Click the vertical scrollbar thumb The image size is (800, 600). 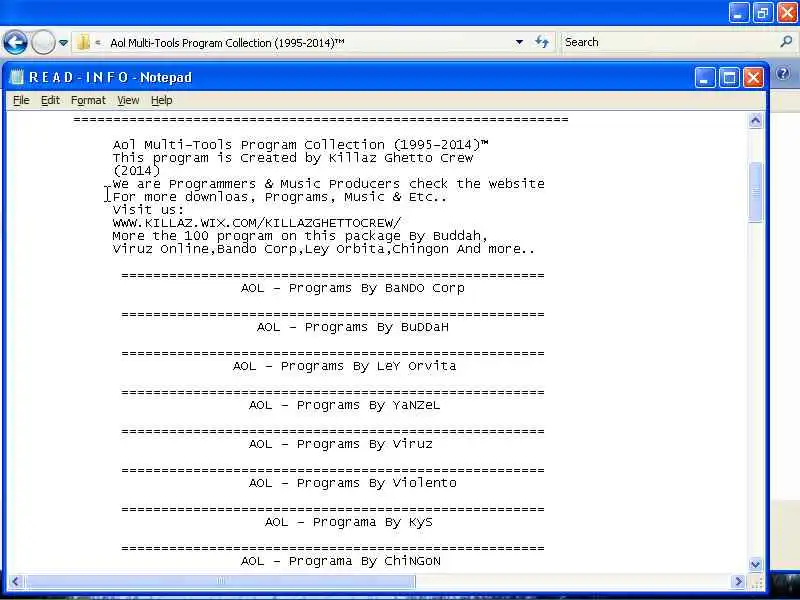[756, 192]
